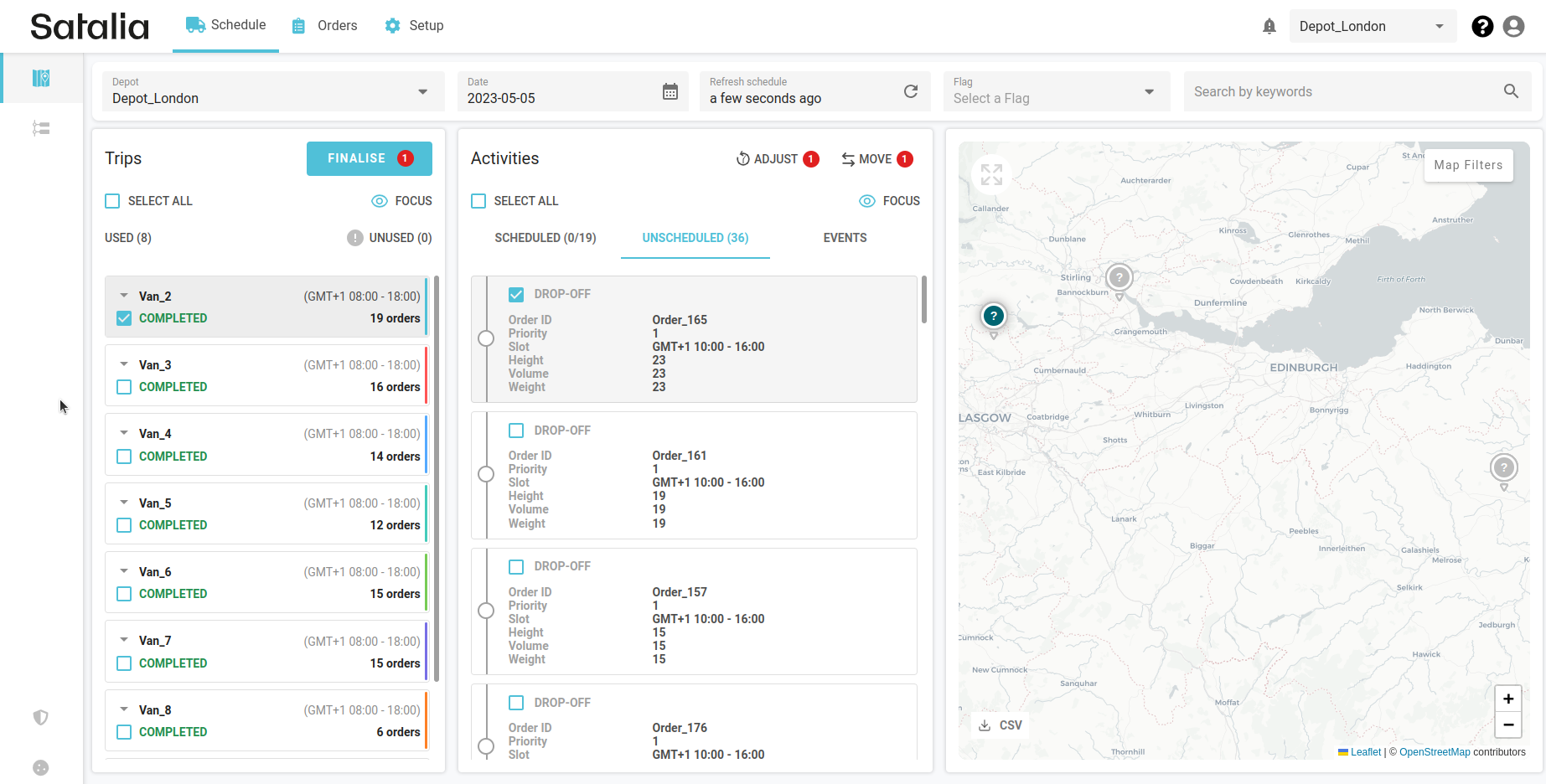Open the user account profile icon
Image resolution: width=1546 pixels, height=784 pixels.
tap(1513, 27)
